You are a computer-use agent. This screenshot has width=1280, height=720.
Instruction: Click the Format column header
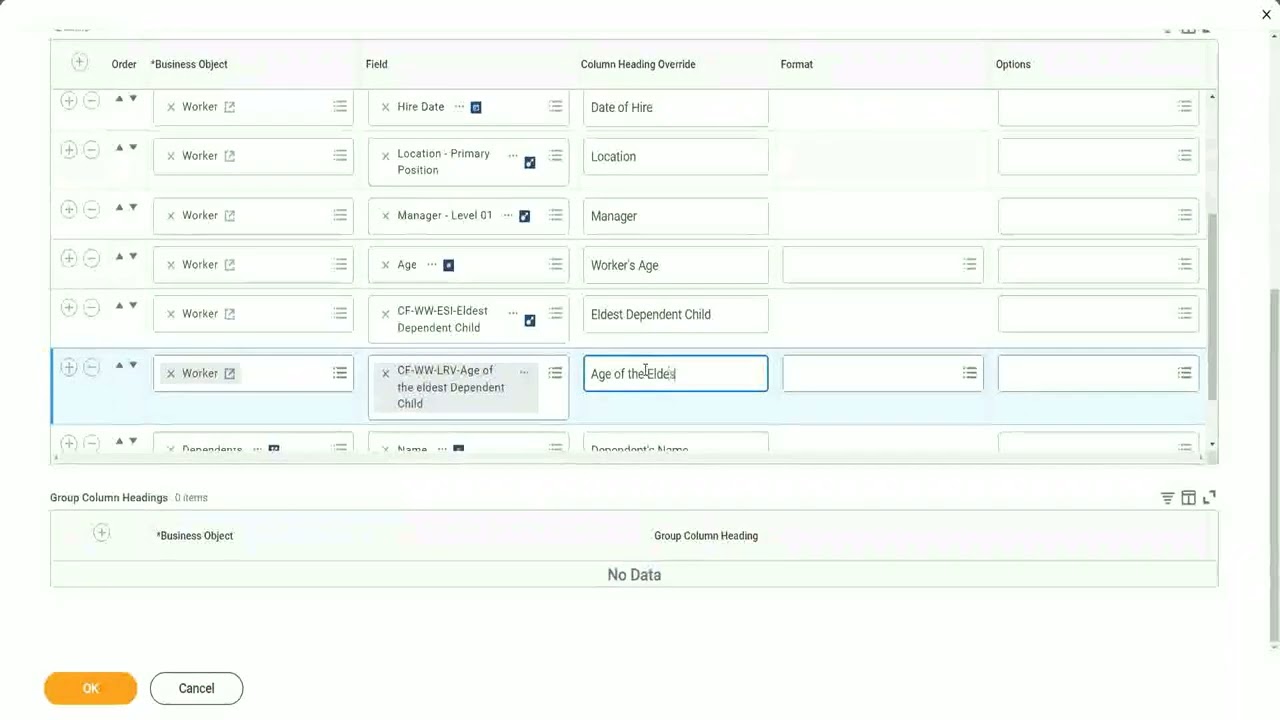click(797, 64)
